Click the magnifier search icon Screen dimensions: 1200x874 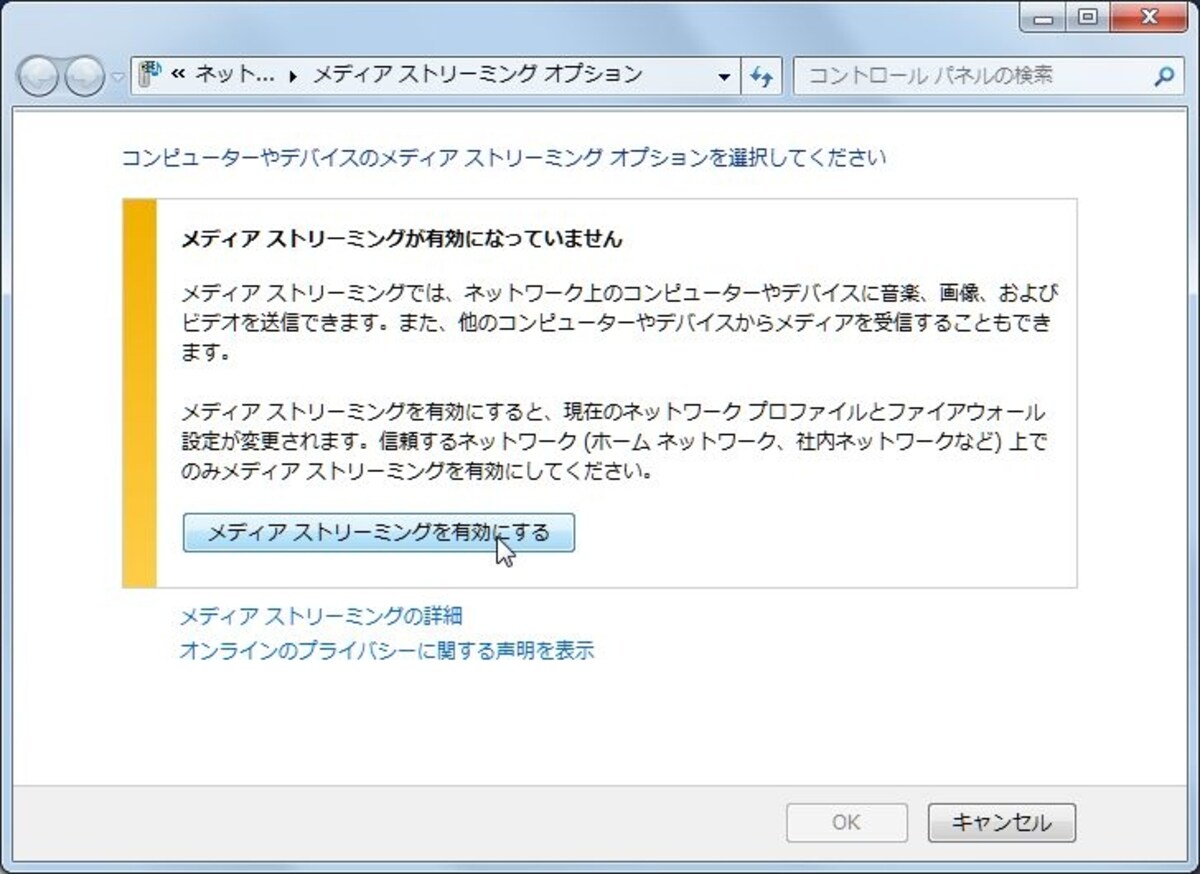click(x=1163, y=76)
